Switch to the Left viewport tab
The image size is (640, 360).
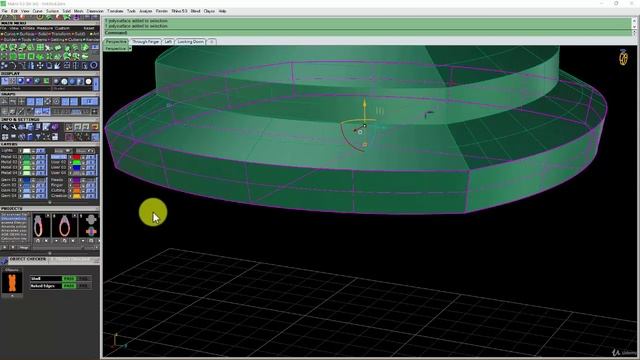click(x=168, y=42)
